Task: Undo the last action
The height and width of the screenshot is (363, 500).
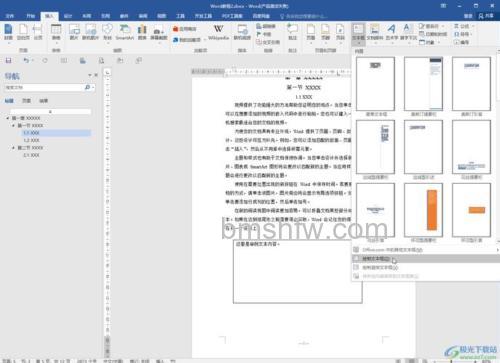Action: pyautogui.click(x=26, y=60)
